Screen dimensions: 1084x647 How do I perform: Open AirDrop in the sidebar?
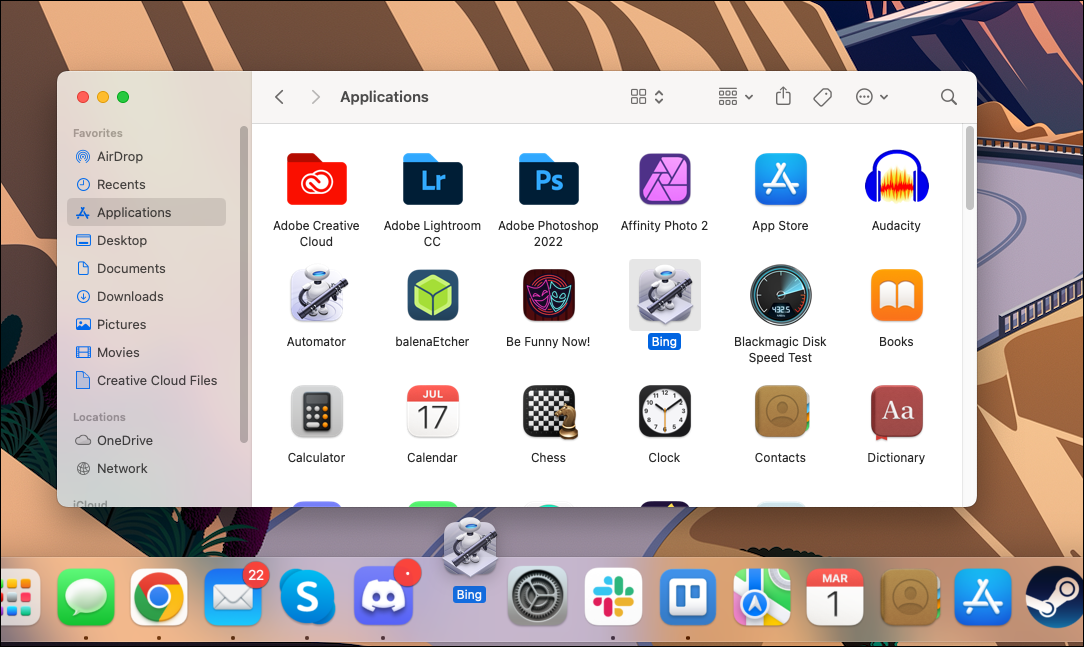[x=147, y=156]
